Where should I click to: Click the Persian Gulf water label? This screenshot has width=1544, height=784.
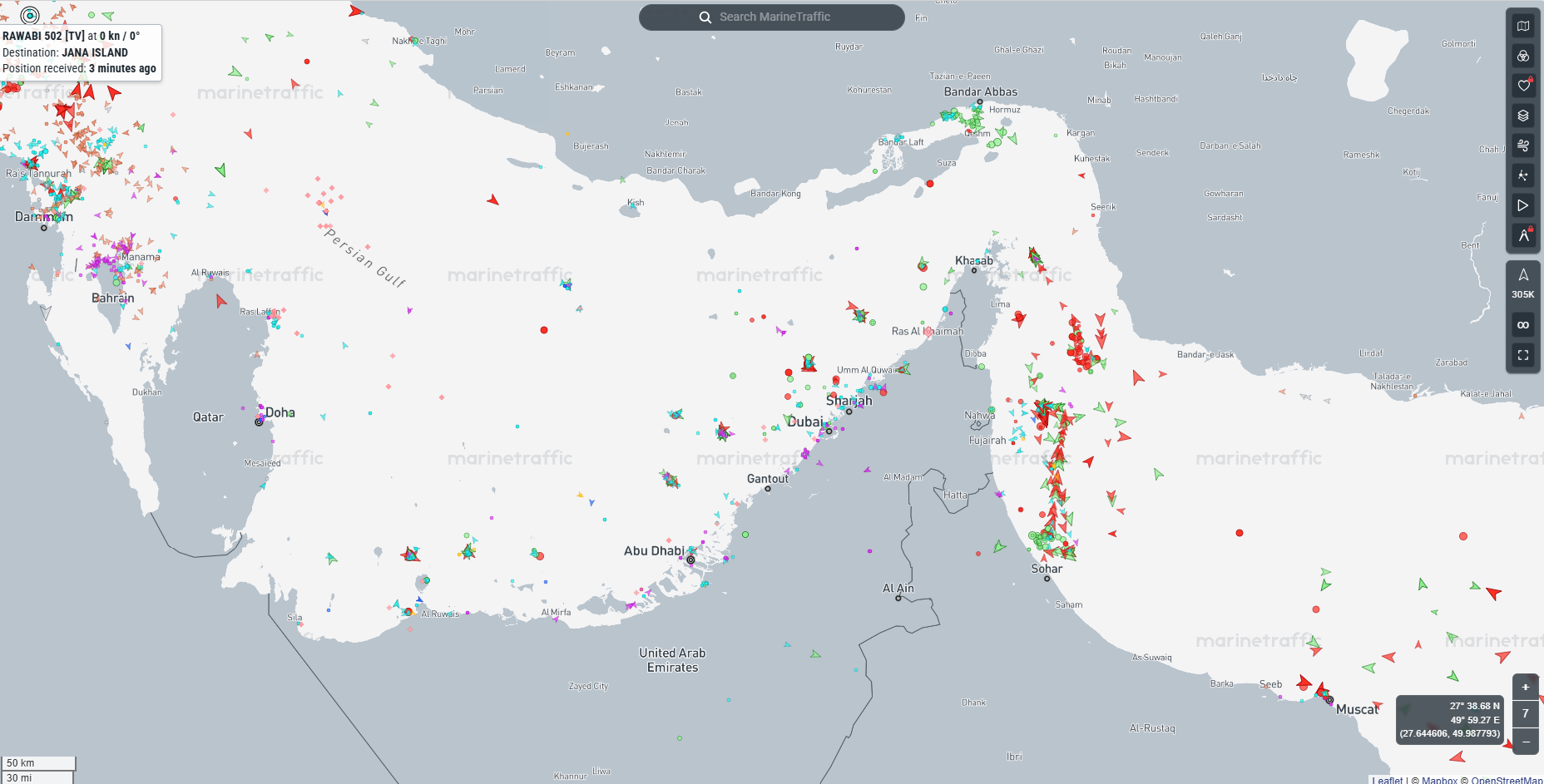(364, 258)
